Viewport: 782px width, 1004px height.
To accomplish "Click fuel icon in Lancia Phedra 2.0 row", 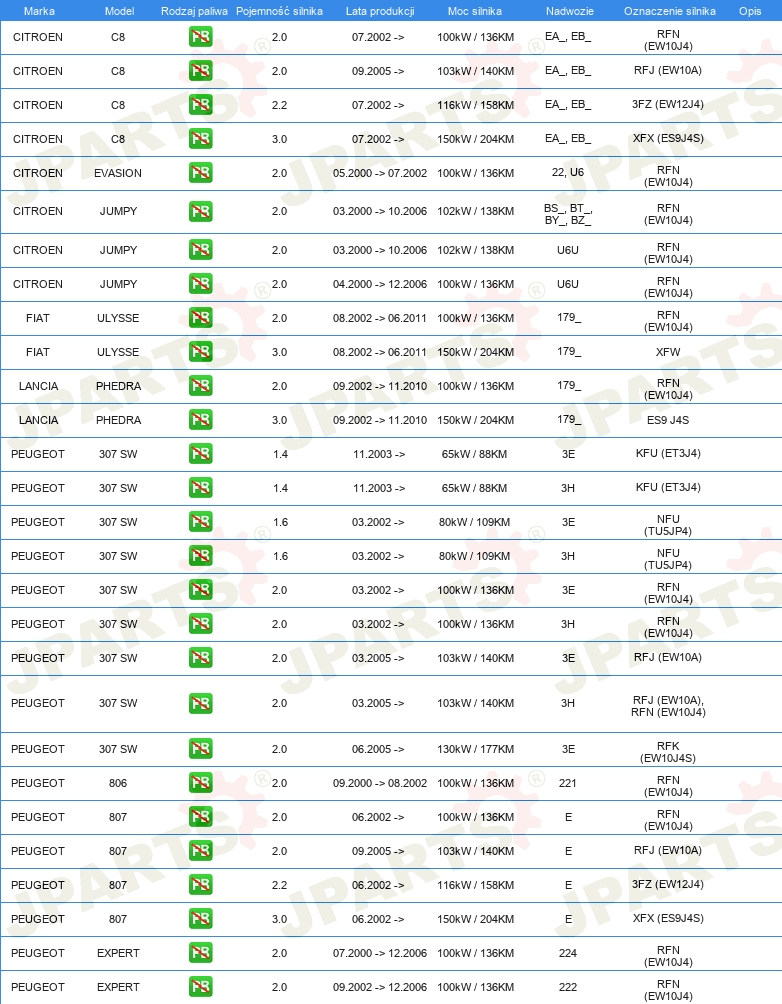I will 200,385.
